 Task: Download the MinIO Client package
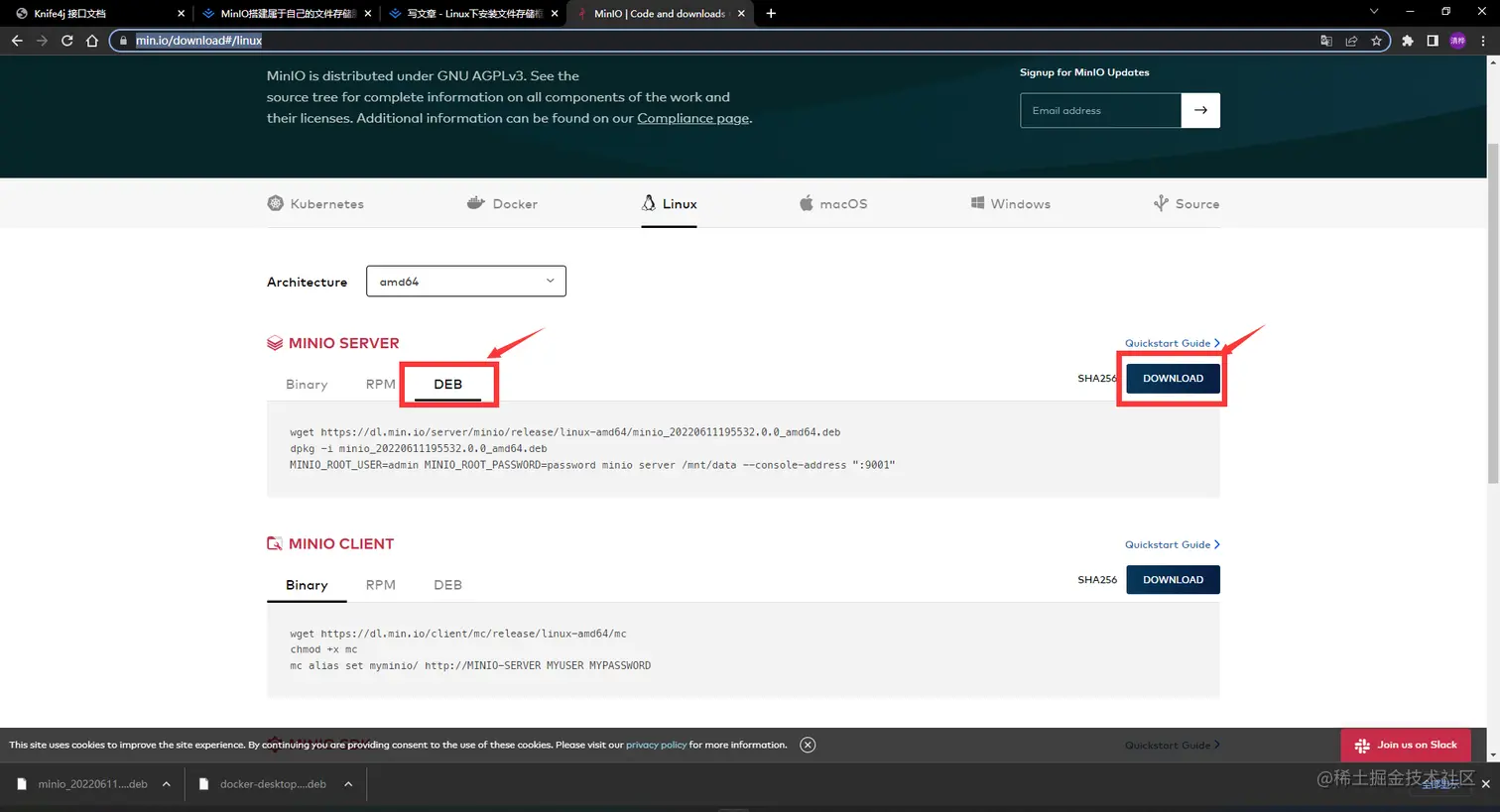[x=1173, y=579]
